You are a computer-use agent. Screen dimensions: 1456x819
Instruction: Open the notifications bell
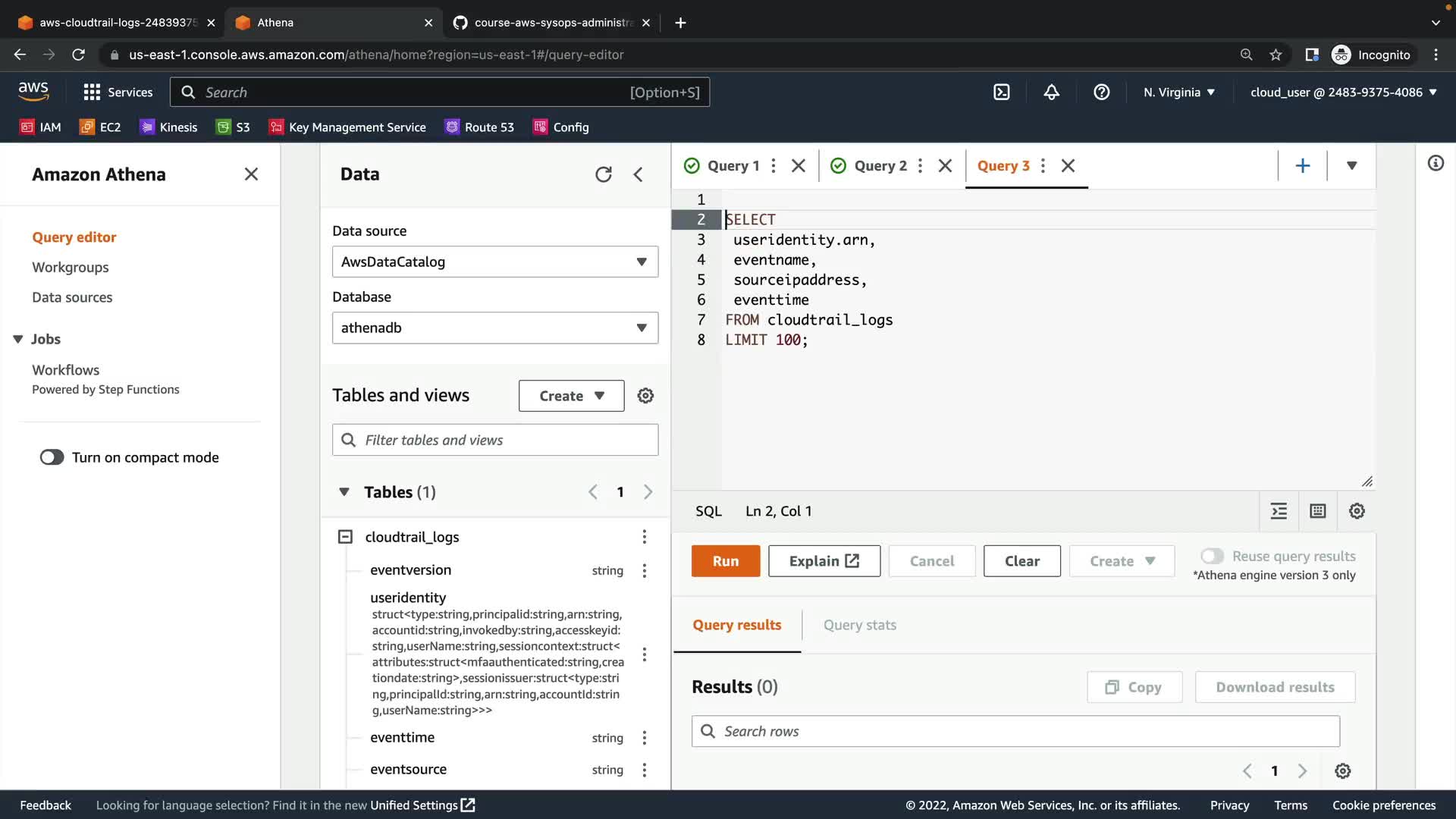1051,93
